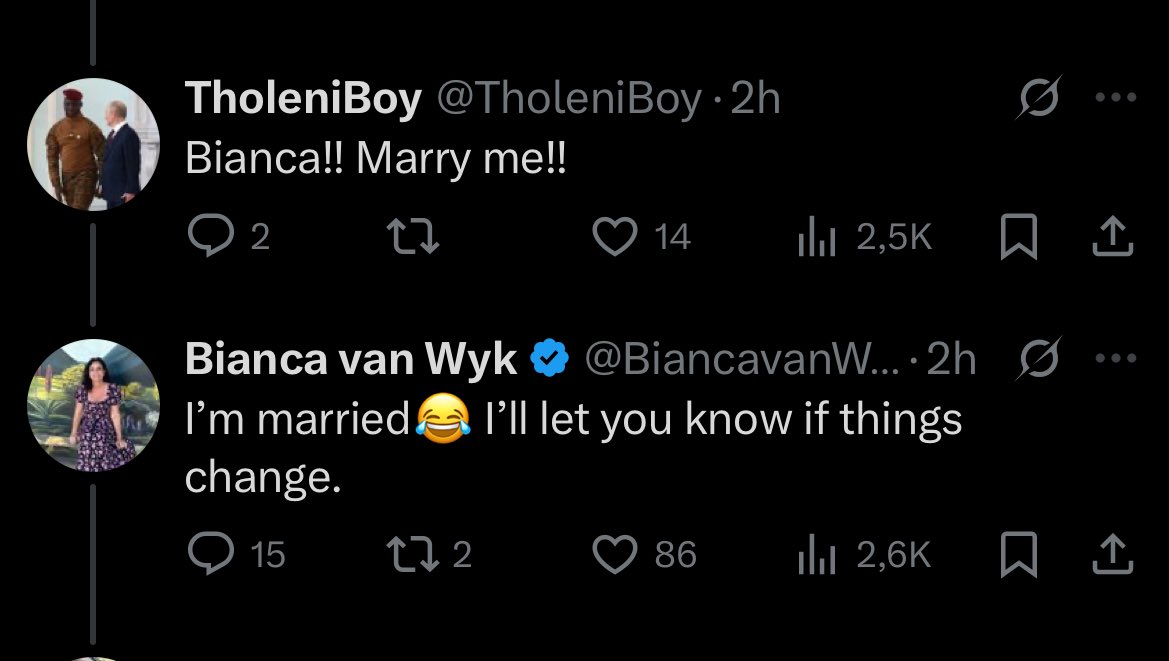
Task: Bookmark Bianca van Wyk's reply
Action: coord(1018,554)
